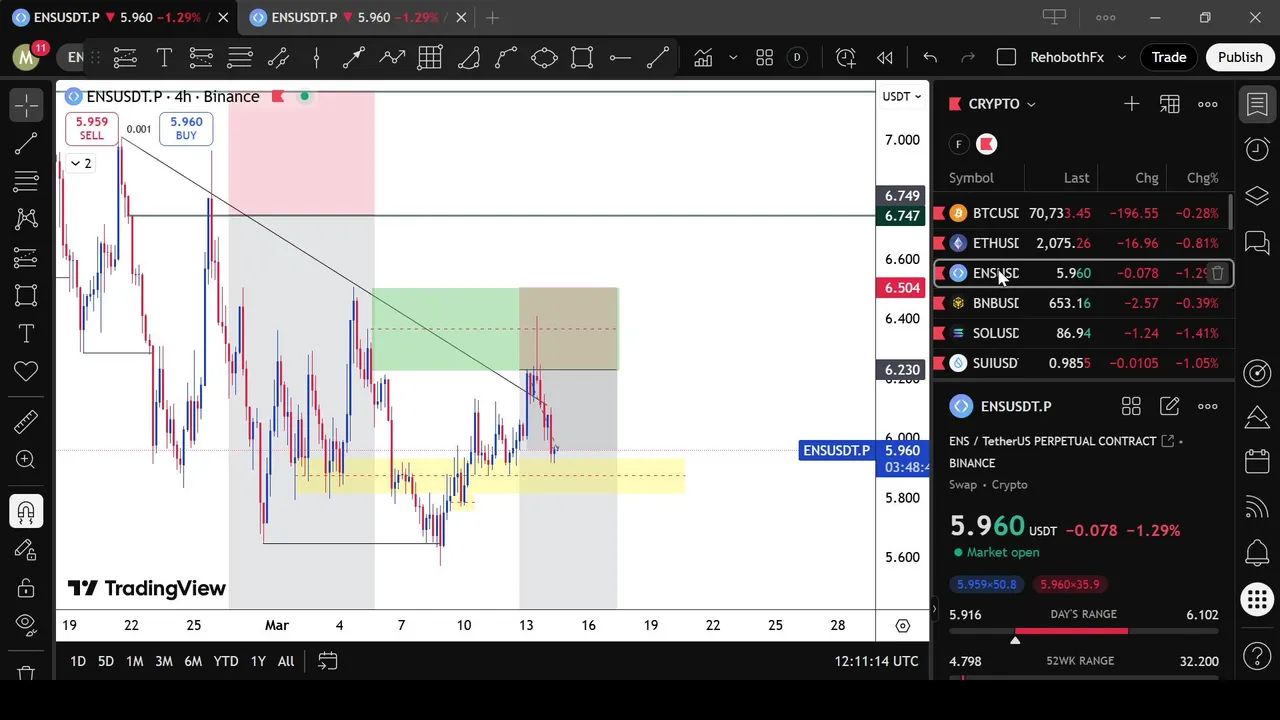The width and height of the screenshot is (1280, 720).
Task: Delete ENSUSD row using trash icon
Action: pos(1217,273)
